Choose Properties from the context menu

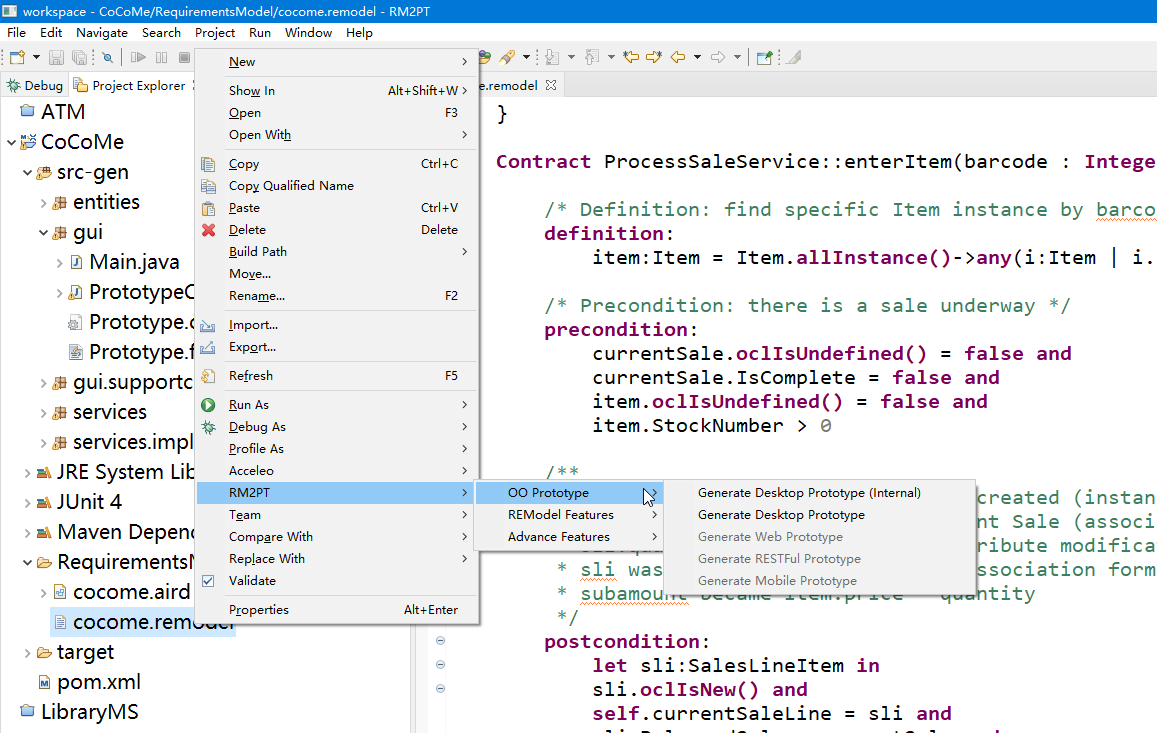[338, 610]
